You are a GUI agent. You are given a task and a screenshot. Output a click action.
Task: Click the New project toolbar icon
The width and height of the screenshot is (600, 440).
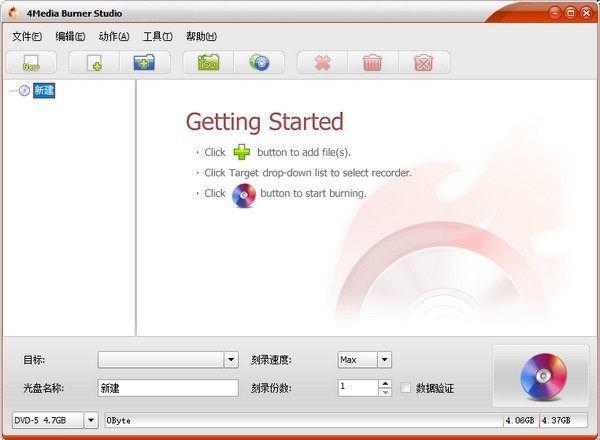pyautogui.click(x=31, y=63)
